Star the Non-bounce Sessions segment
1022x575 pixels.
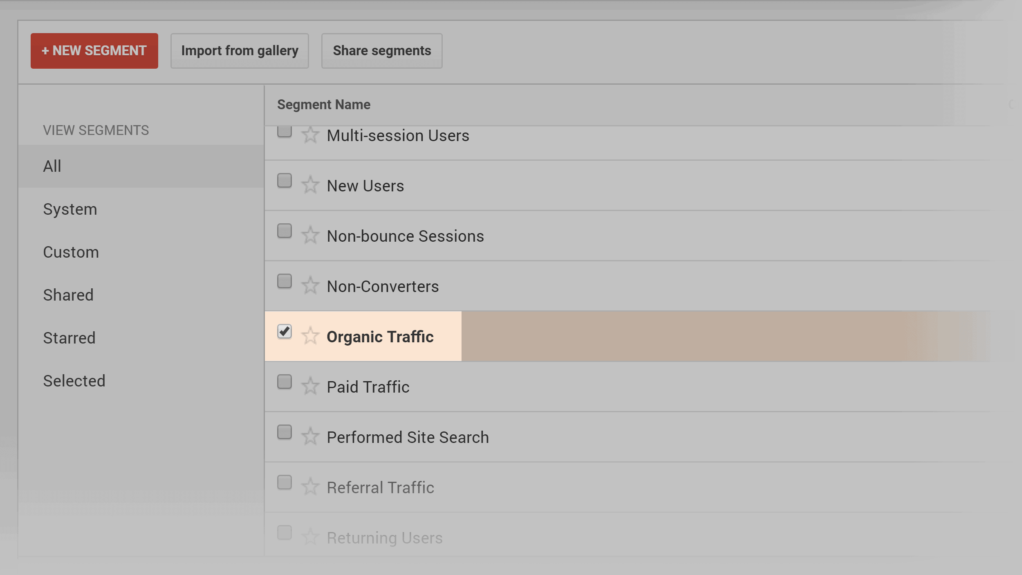click(310, 236)
